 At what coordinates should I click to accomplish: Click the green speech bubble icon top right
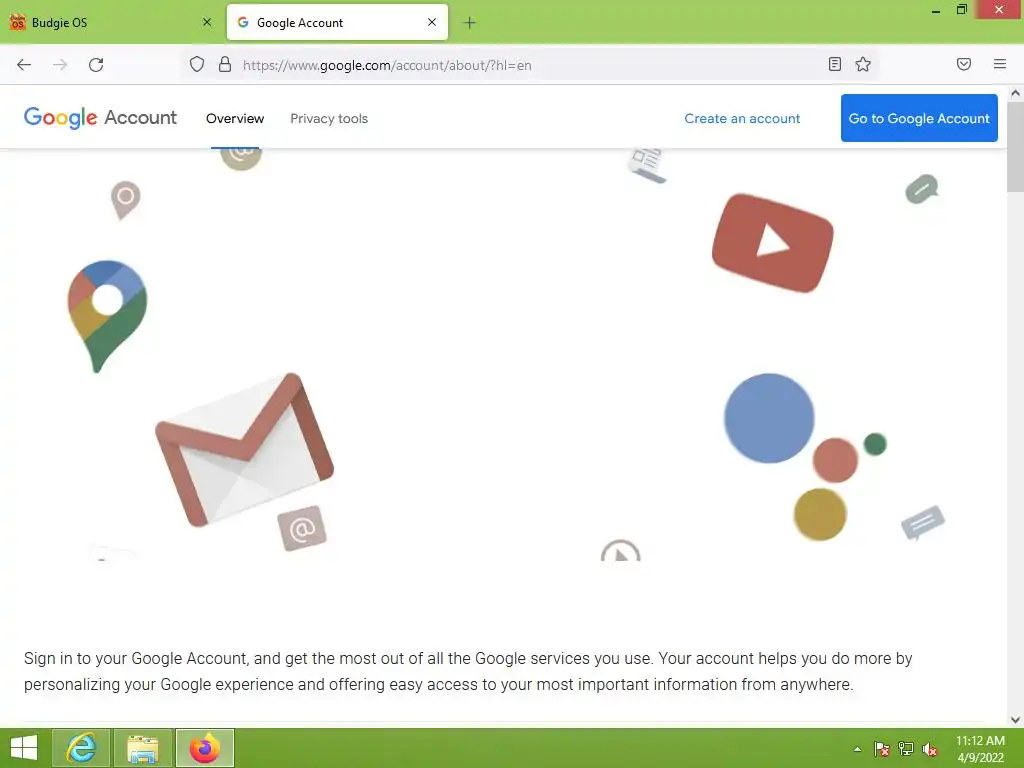coord(921,189)
